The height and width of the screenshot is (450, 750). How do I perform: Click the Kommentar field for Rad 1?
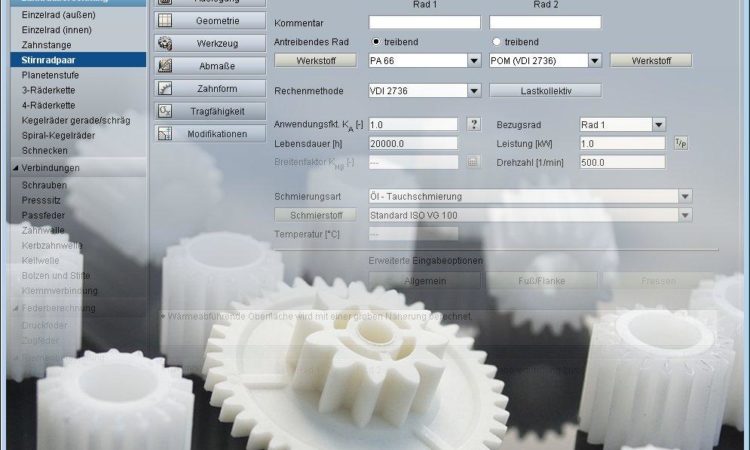(425, 22)
